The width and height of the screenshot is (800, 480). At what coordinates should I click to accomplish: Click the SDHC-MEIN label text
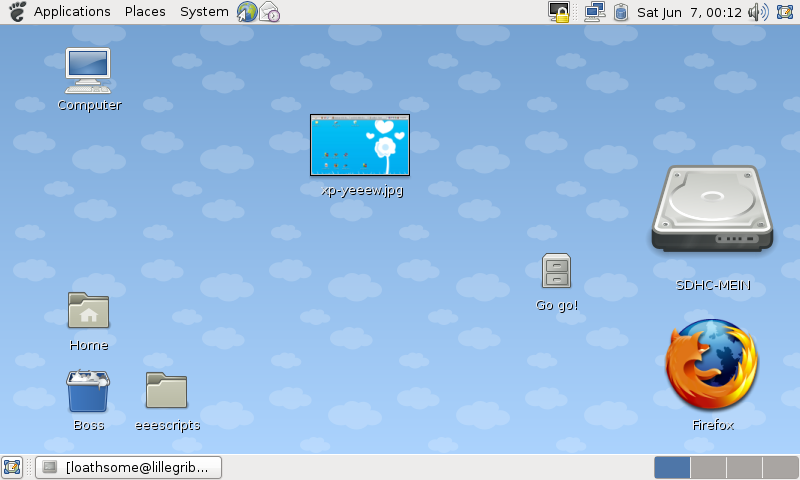click(713, 285)
